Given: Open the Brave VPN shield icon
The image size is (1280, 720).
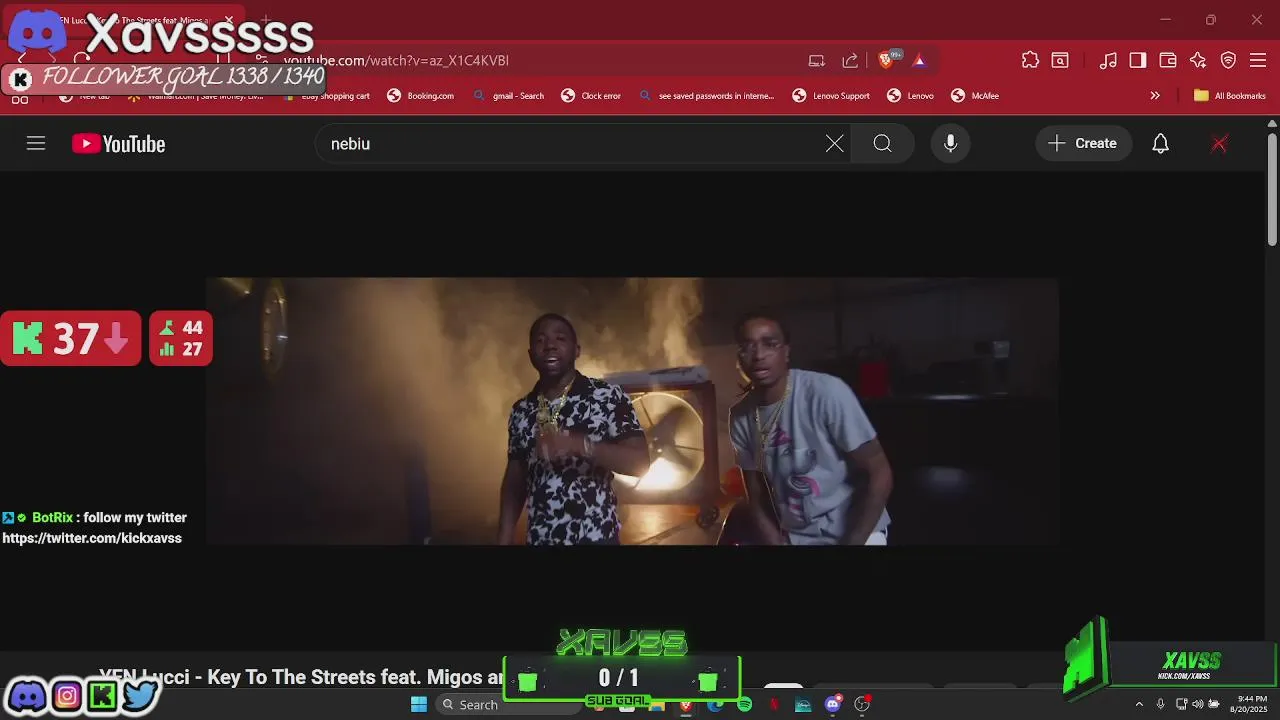Looking at the screenshot, I should tap(1228, 61).
